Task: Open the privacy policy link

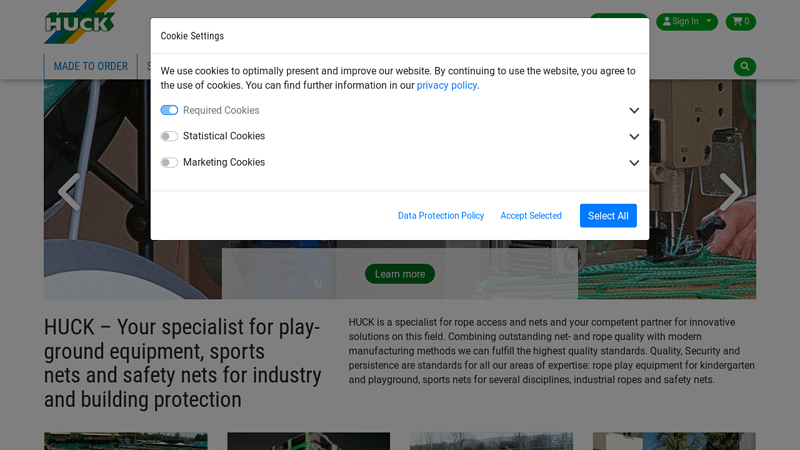Action: 446,85
